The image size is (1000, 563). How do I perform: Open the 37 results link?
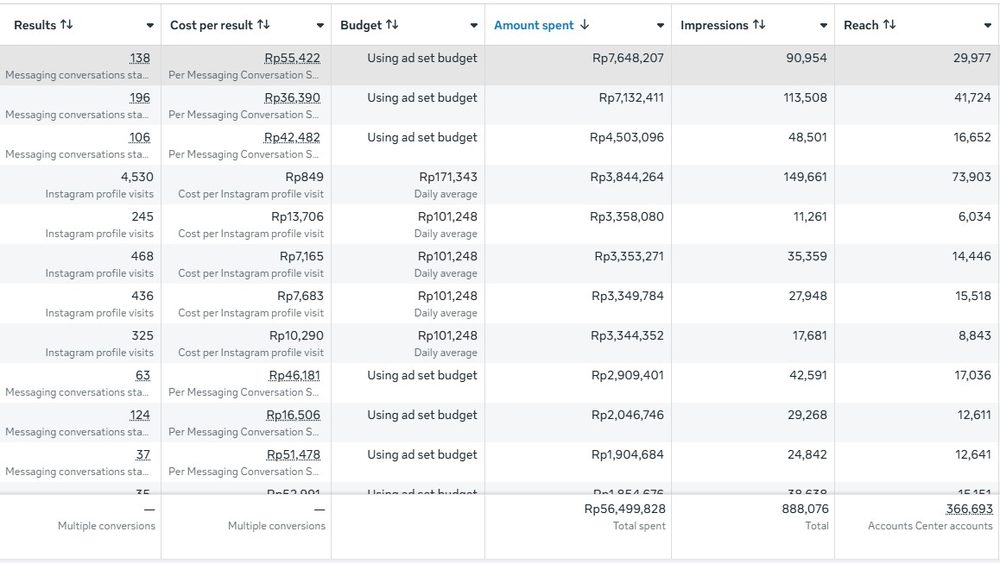pos(143,454)
